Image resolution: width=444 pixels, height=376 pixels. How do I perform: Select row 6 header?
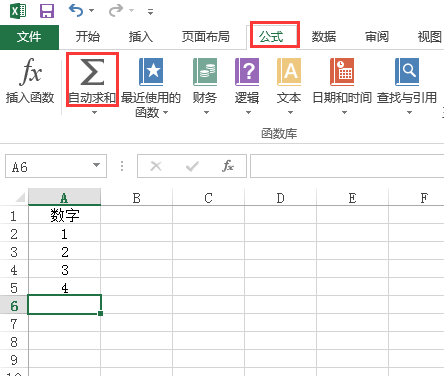pos(14,305)
